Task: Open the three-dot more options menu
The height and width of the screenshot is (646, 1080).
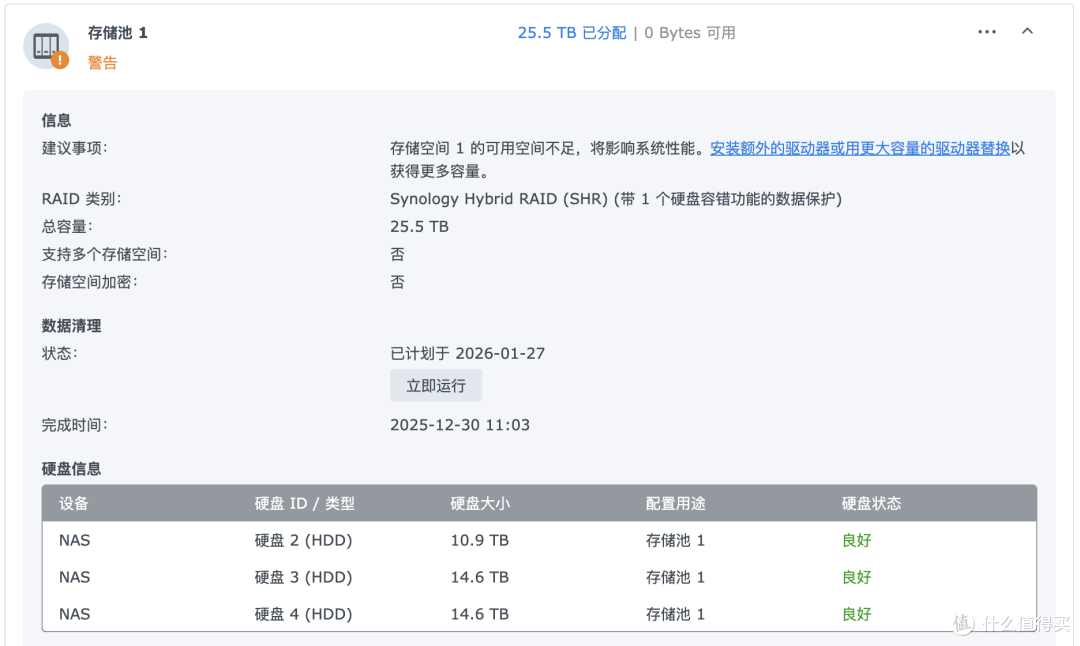Action: [x=986, y=32]
